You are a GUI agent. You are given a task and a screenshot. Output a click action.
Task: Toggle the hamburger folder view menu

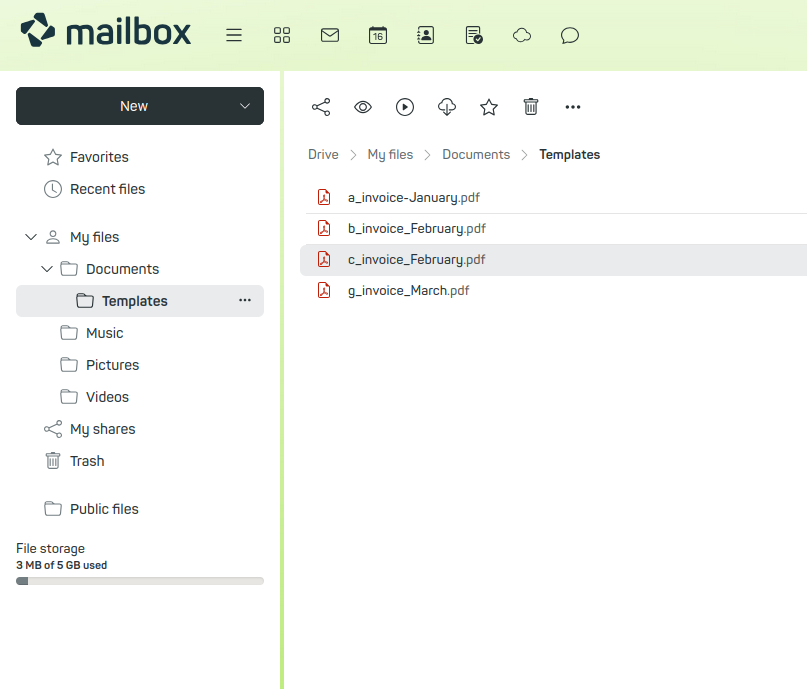point(234,35)
